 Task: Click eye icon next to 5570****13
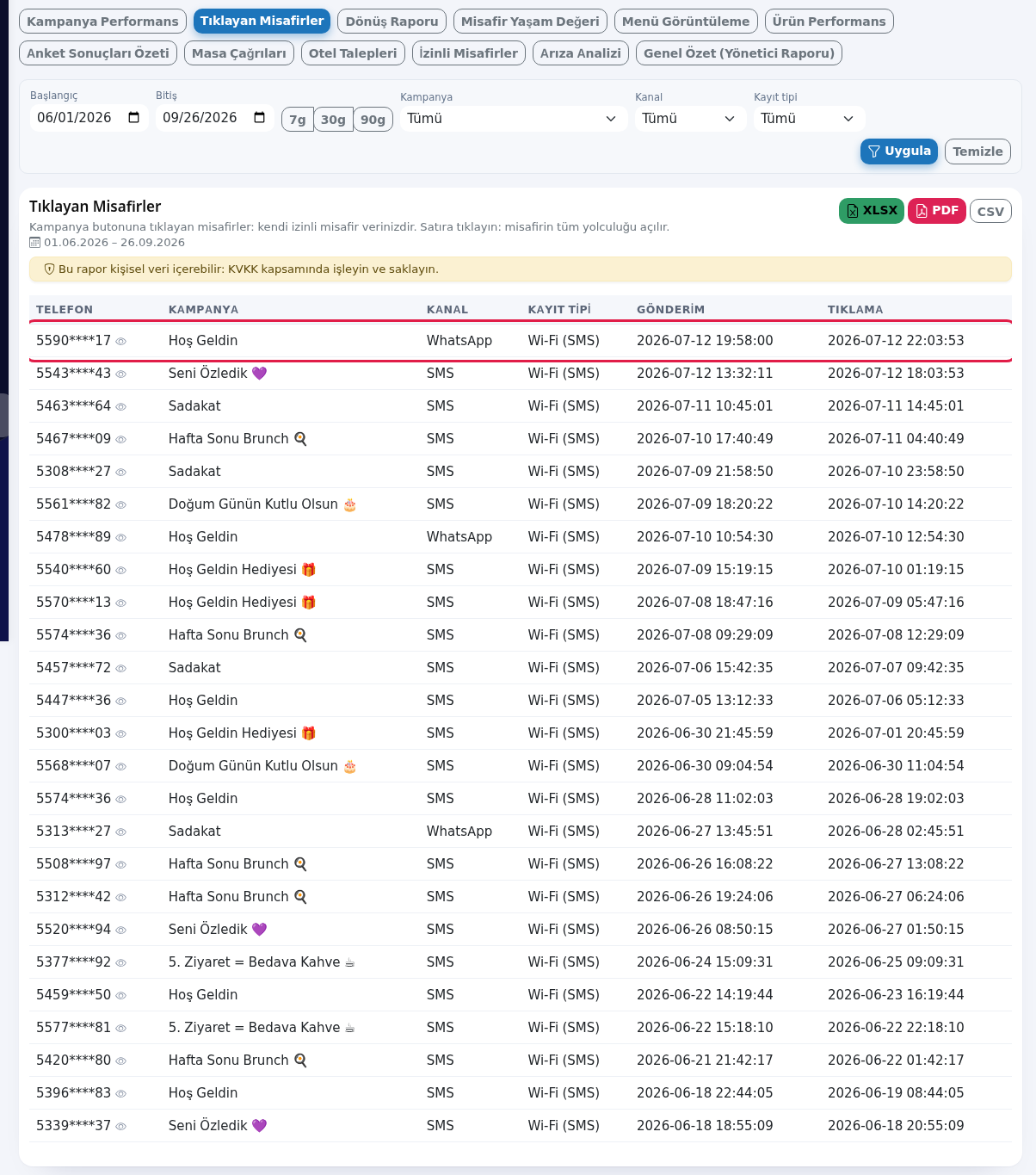pyautogui.click(x=121, y=603)
